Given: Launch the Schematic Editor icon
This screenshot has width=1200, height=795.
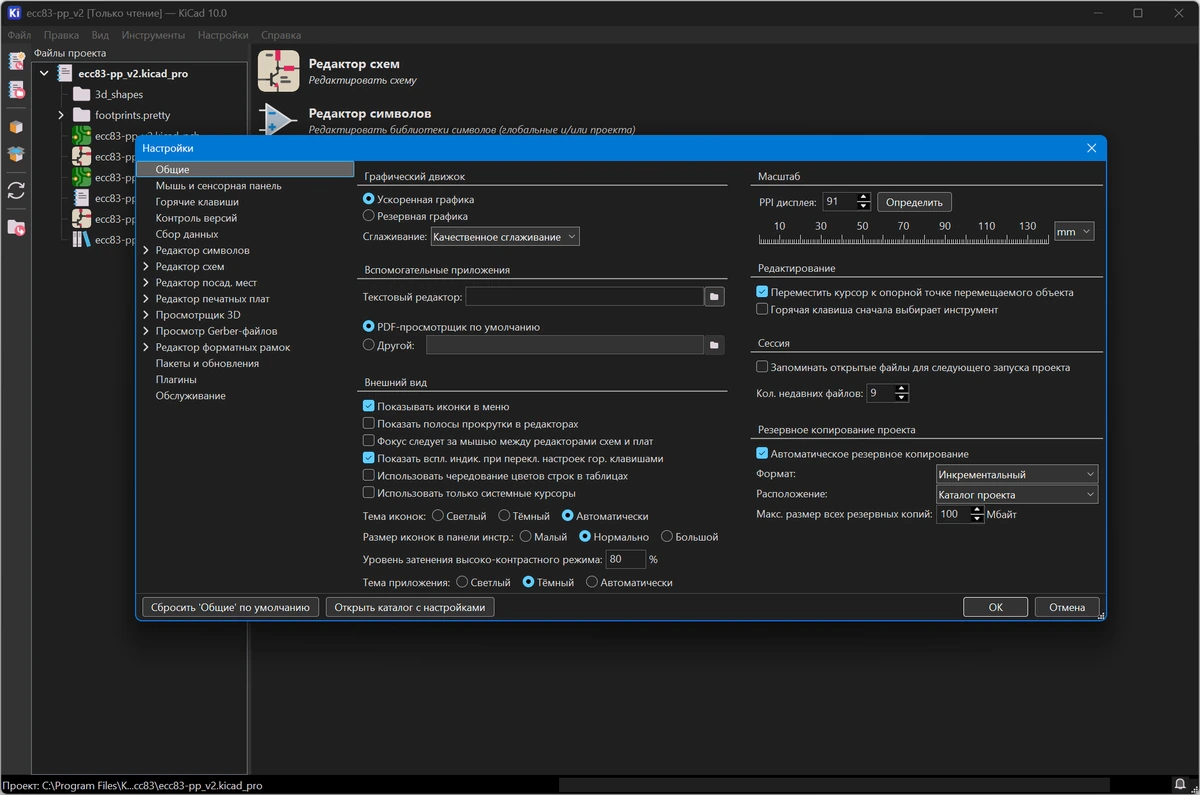Looking at the screenshot, I should tap(278, 71).
